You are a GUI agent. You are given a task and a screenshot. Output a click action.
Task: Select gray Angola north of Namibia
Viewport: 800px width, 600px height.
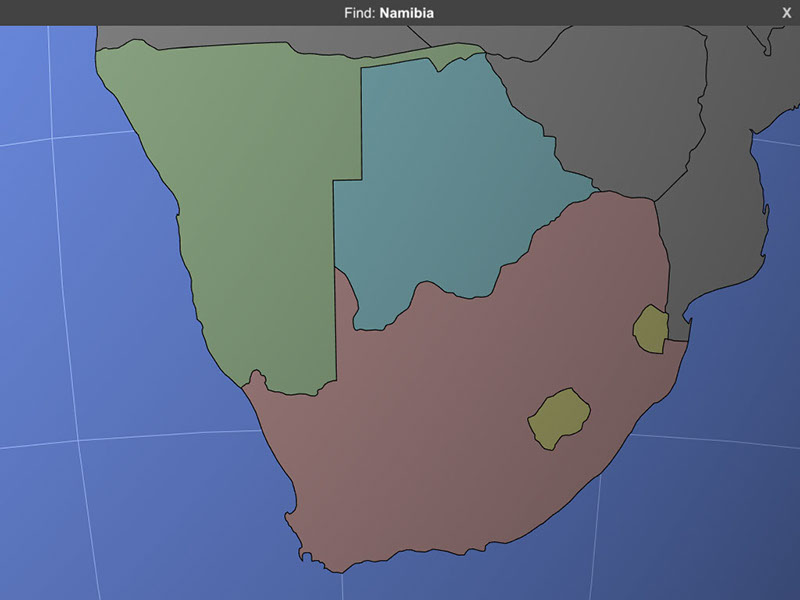tap(250, 35)
